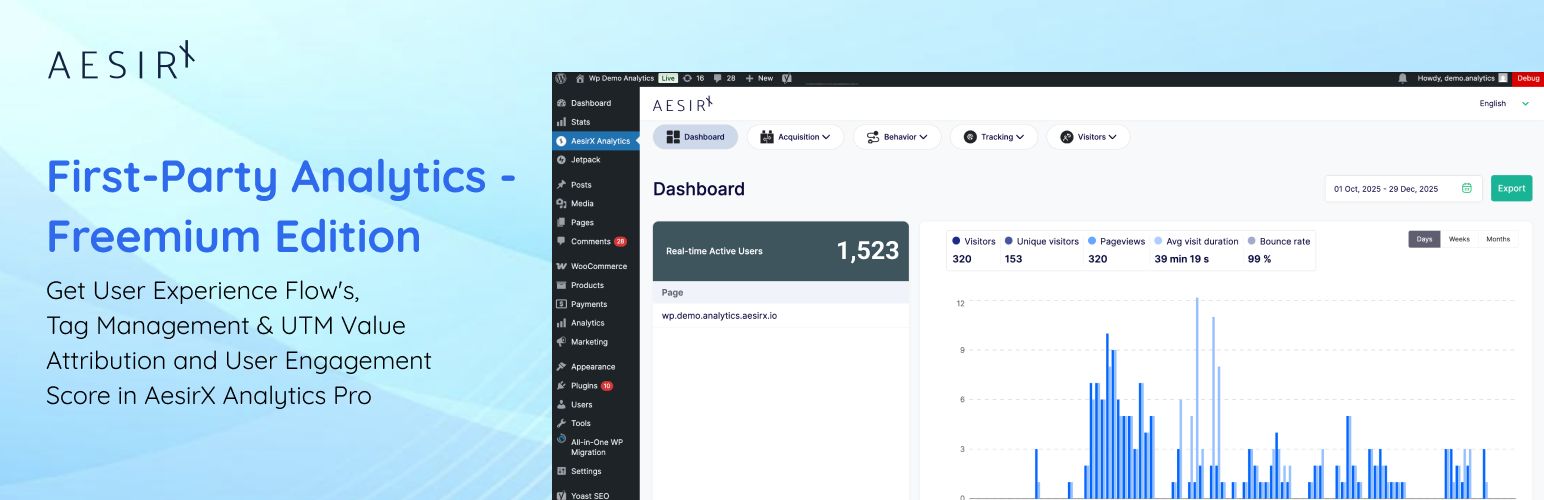Open the comments bubble showing 28 in admin bar
The height and width of the screenshot is (500, 1544).
pyautogui.click(x=725, y=78)
